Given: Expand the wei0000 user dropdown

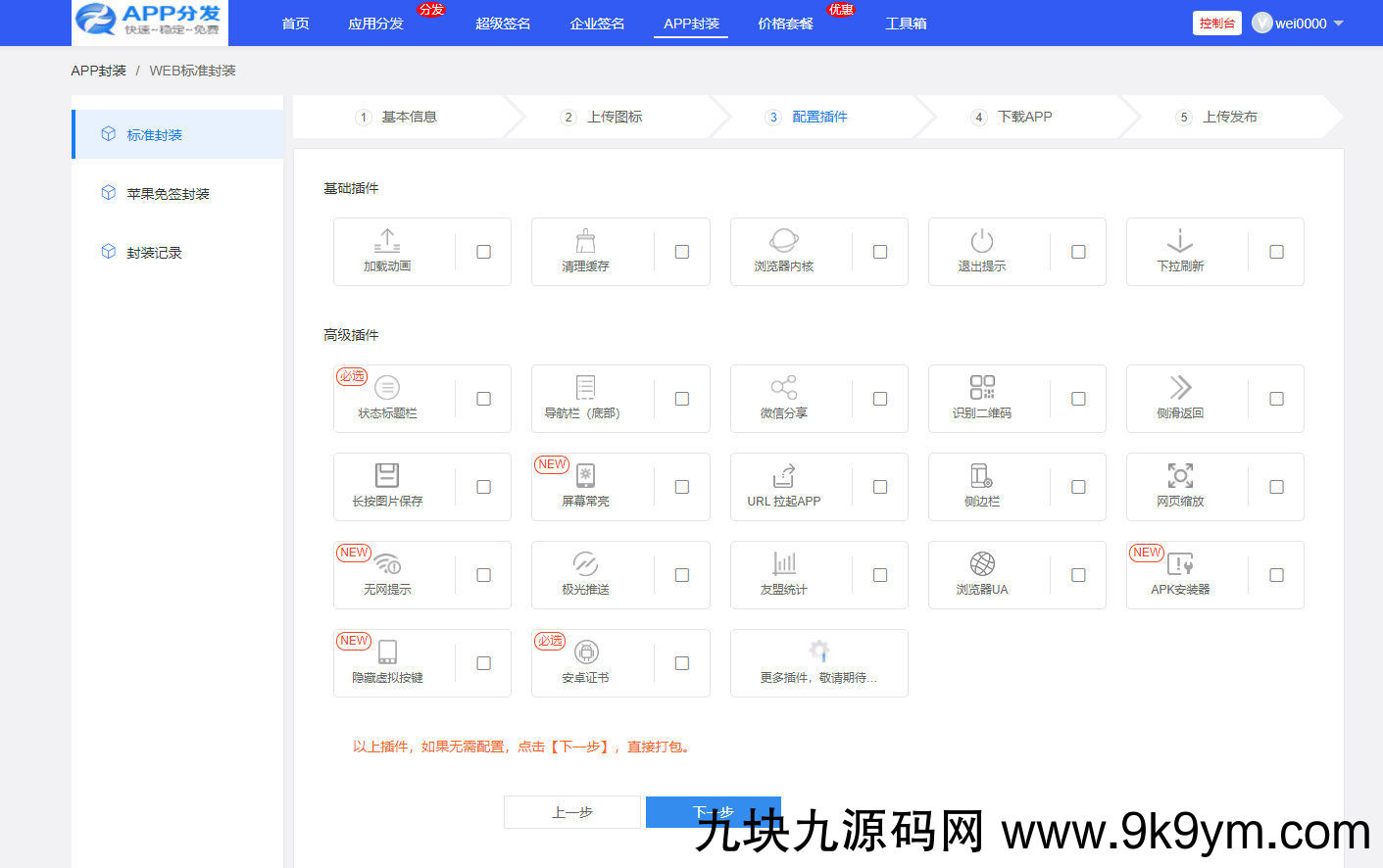Looking at the screenshot, I should click(x=1299, y=24).
